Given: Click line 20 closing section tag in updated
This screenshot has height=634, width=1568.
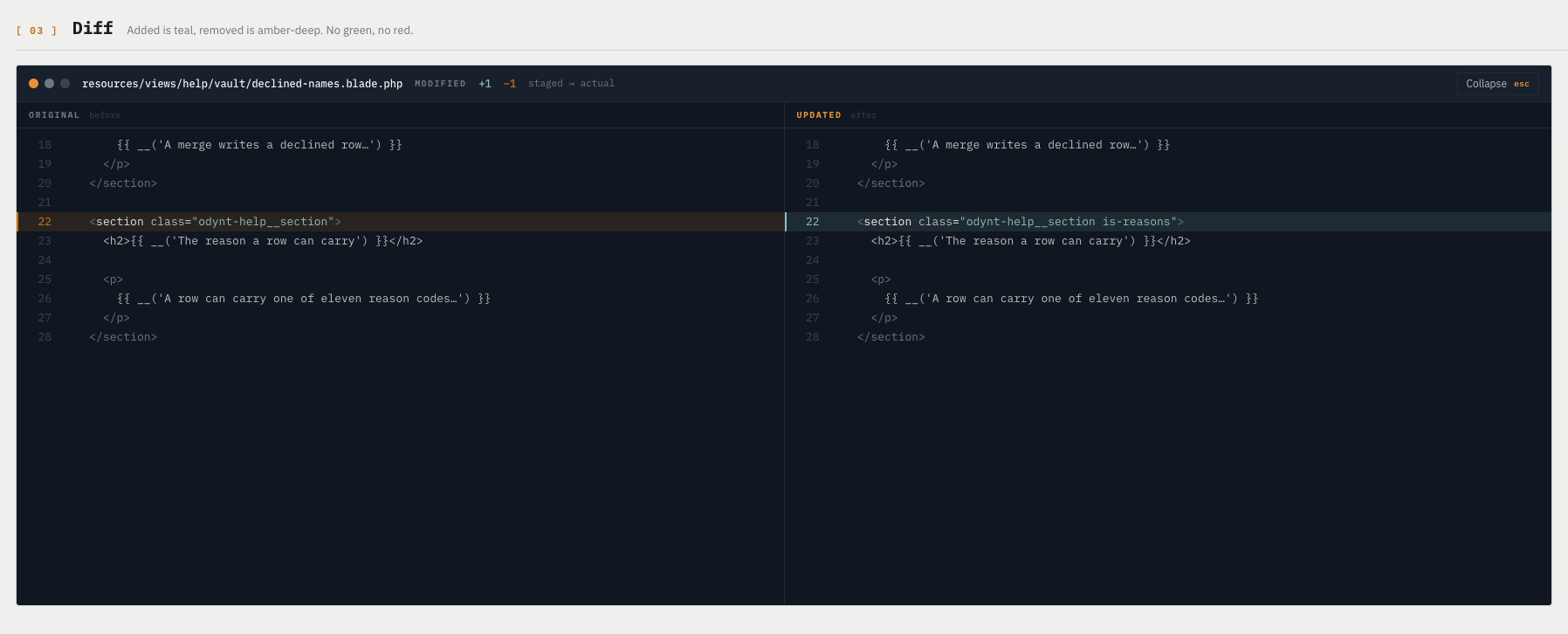Looking at the screenshot, I should pos(891,183).
